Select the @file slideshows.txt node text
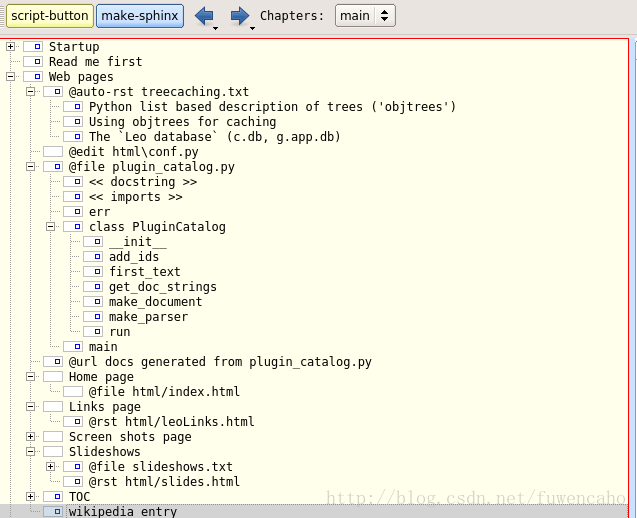The image size is (637, 518). [x=160, y=466]
